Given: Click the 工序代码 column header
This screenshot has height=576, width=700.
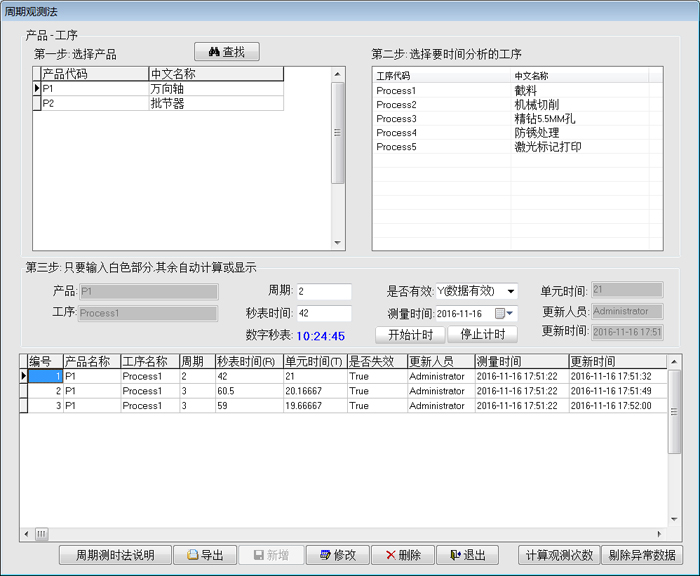Looking at the screenshot, I should [x=442, y=75].
